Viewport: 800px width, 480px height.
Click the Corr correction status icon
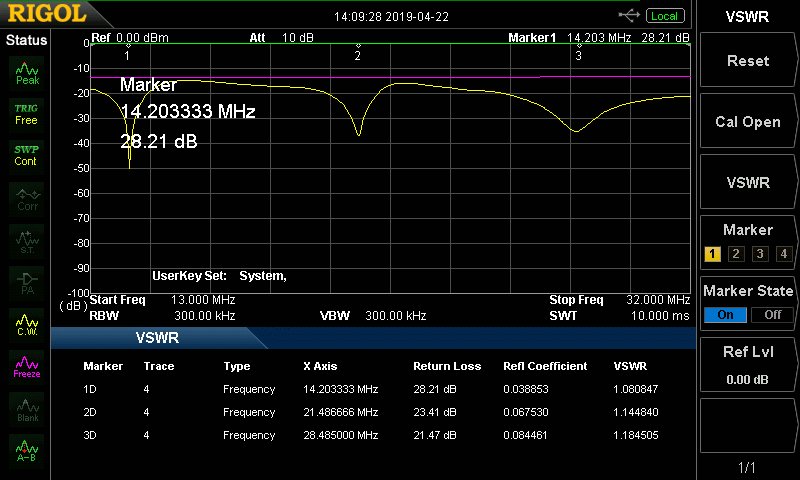26,198
